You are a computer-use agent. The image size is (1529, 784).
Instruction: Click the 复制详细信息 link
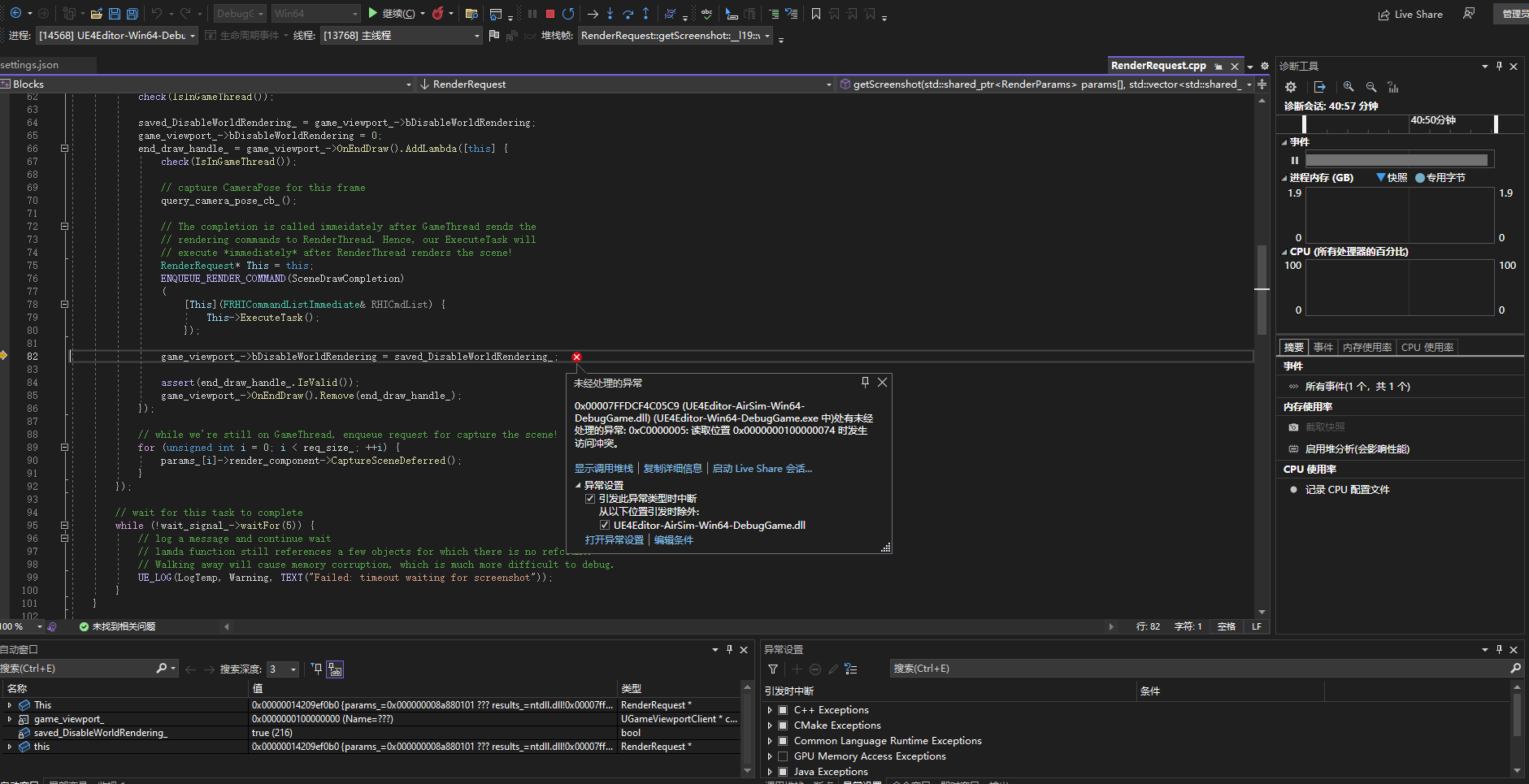[x=672, y=469]
